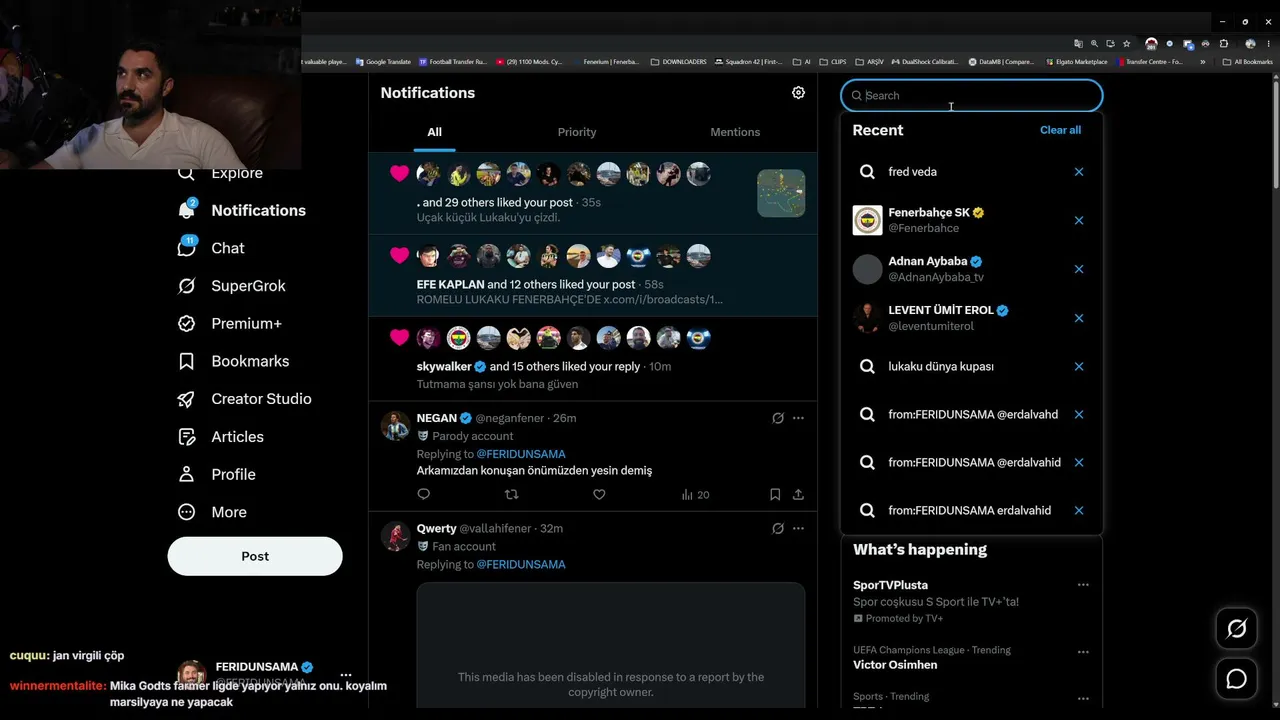This screenshot has height=720, width=1280.
Task: Click the Post button
Action: coord(255,556)
